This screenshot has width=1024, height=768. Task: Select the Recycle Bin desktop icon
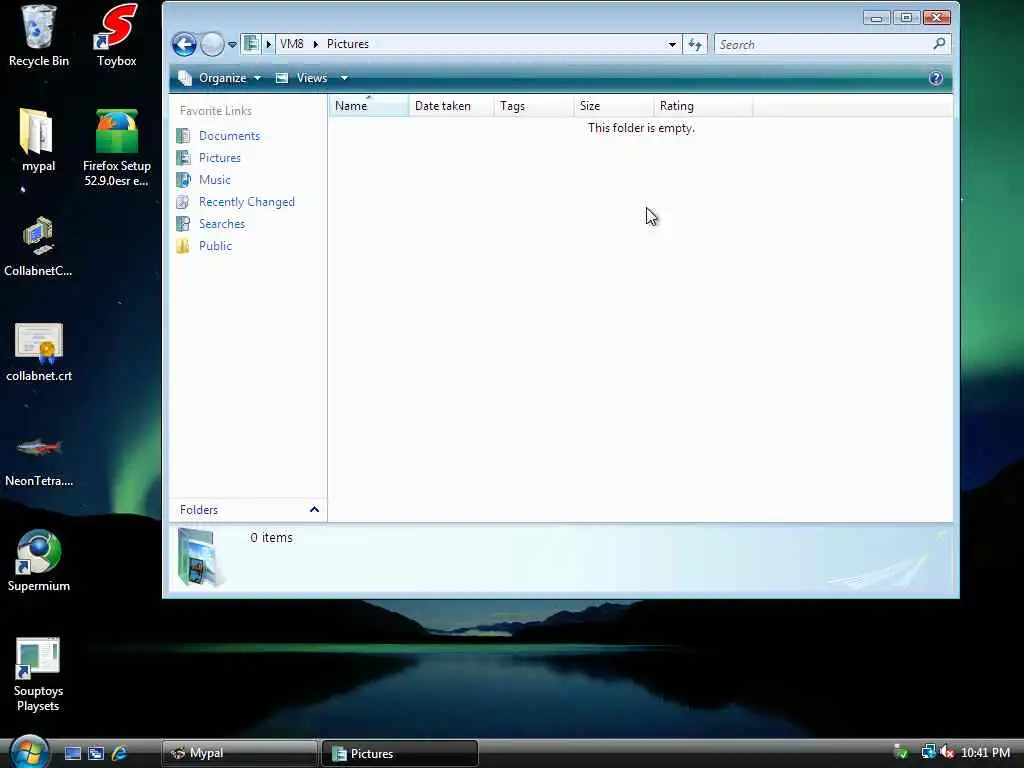coord(39,36)
